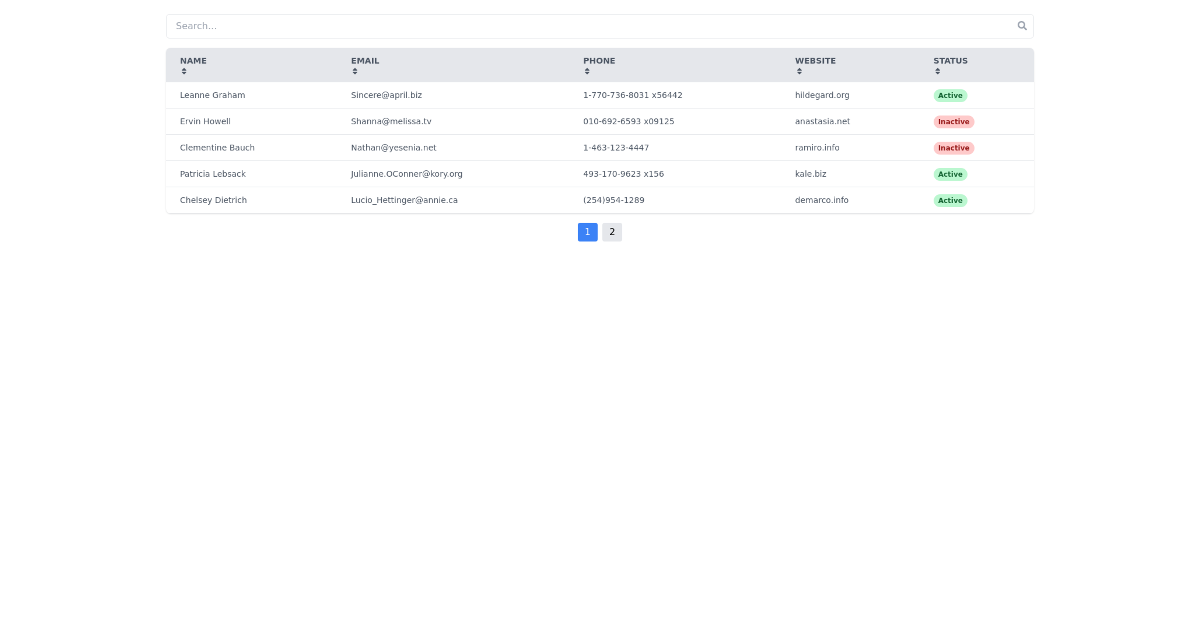The height and width of the screenshot is (630, 1200).
Task: Click the STATUS column header
Action: (x=950, y=61)
